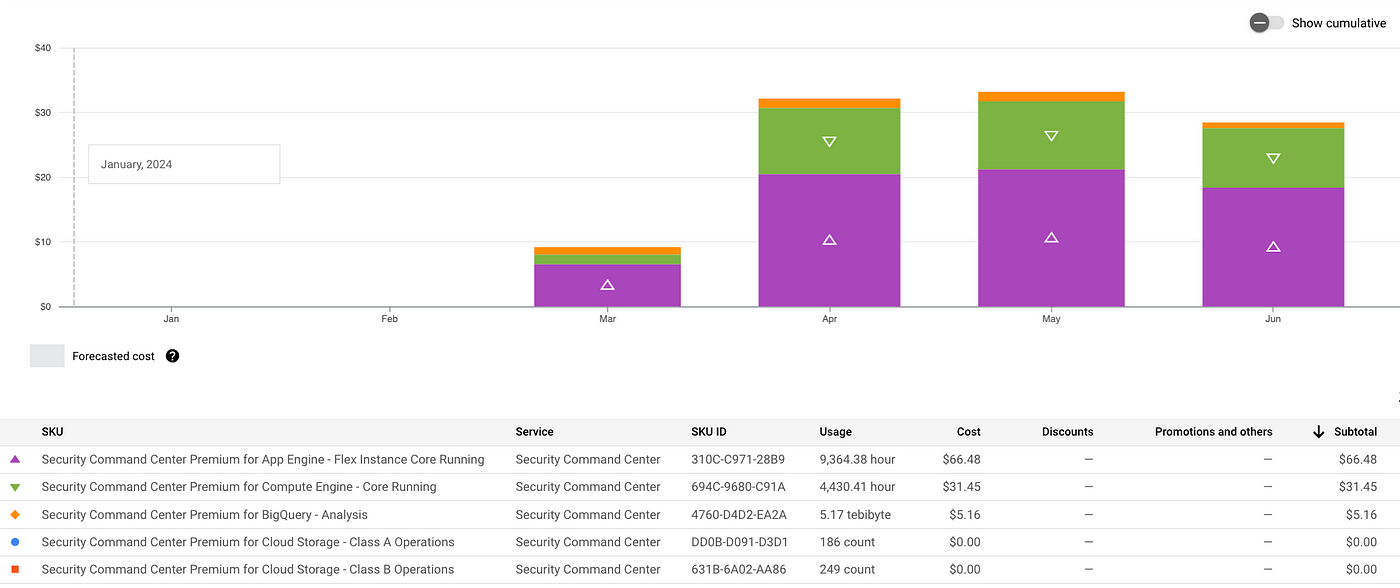Image resolution: width=1400 pixels, height=588 pixels.
Task: Click the orange segment of the June bar
Action: click(1273, 125)
